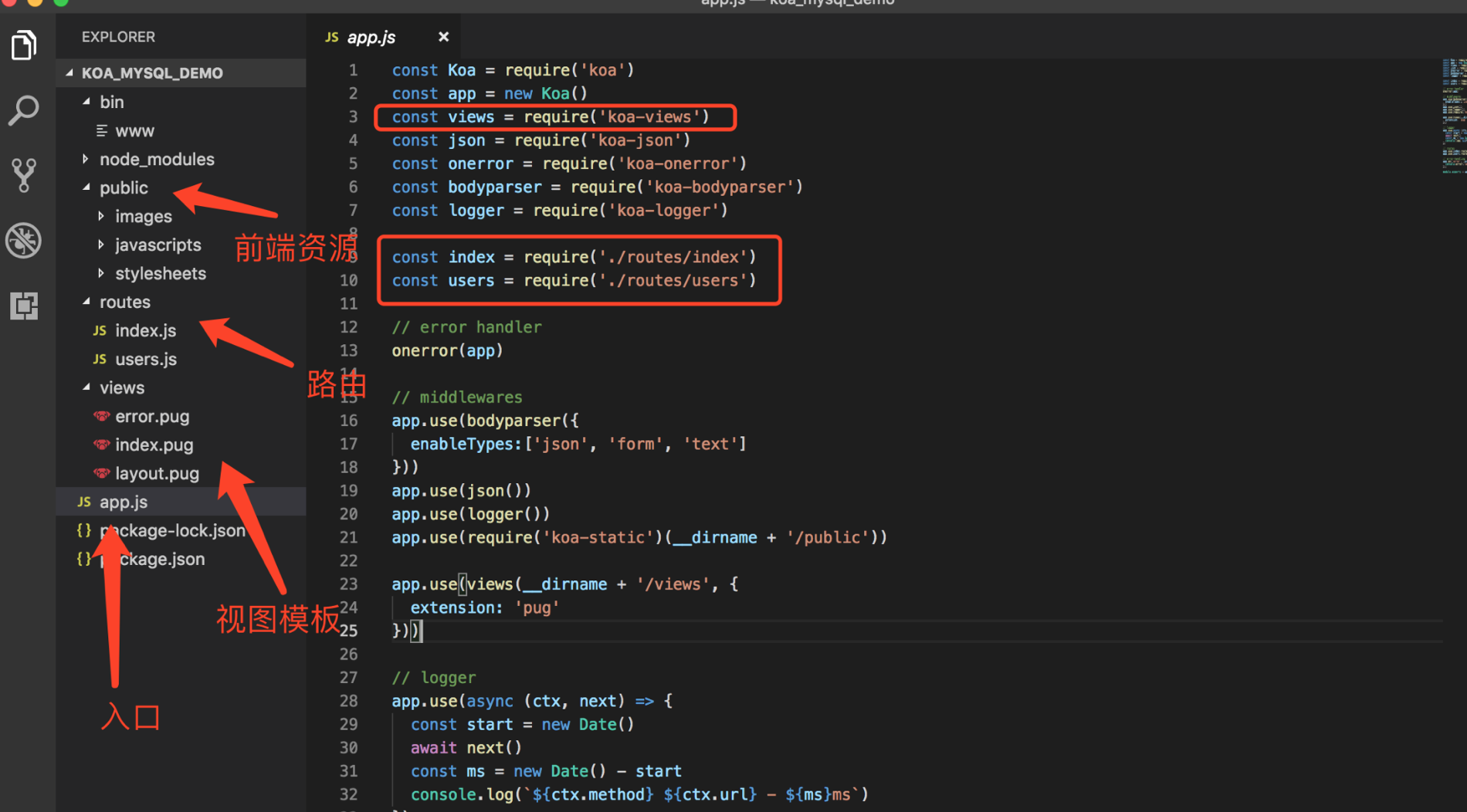Image resolution: width=1467 pixels, height=812 pixels.
Task: Place cursor on the './routes/users' string
Action: pyautogui.click(x=673, y=280)
